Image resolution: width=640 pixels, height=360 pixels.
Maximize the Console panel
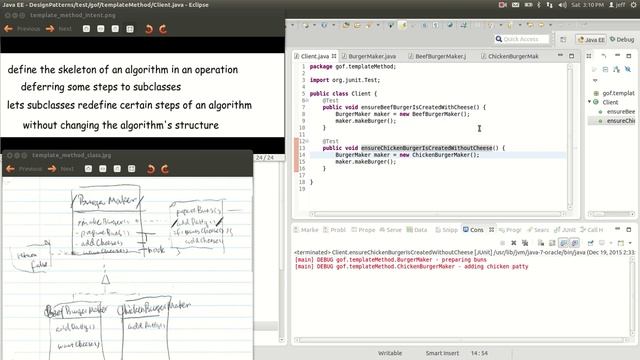[x=629, y=229]
